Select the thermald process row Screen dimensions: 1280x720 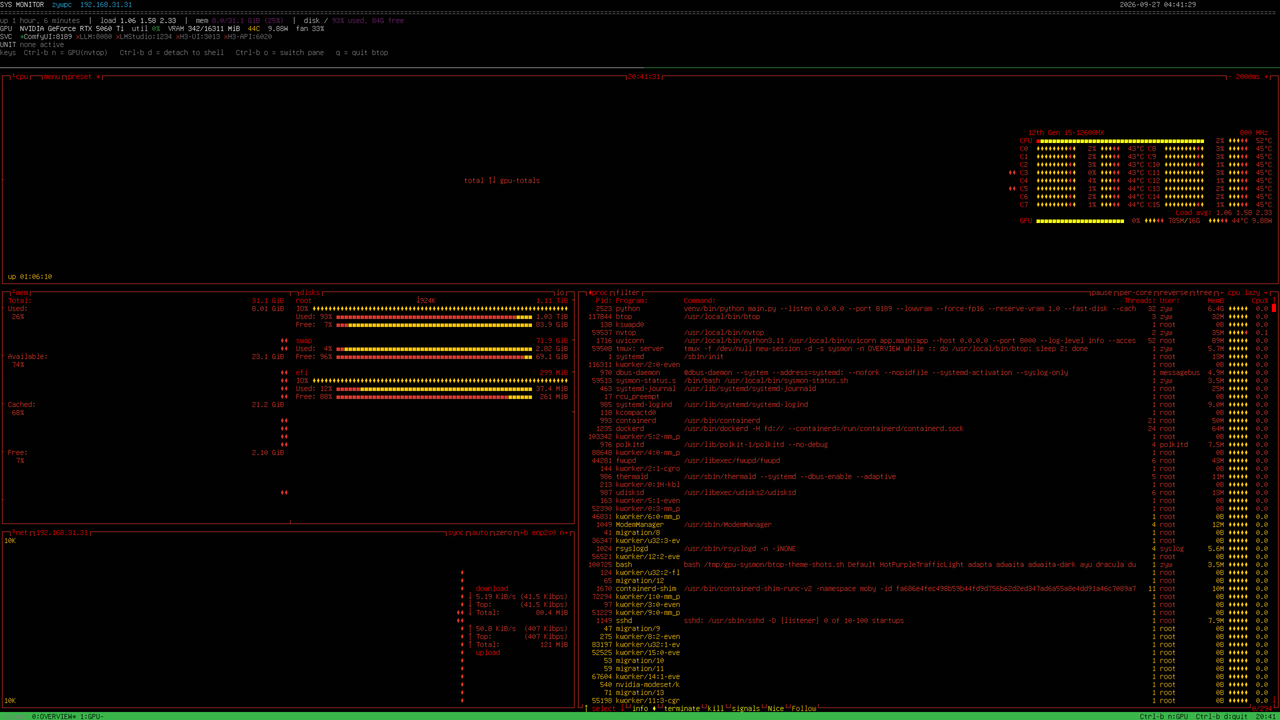[x=926, y=476]
